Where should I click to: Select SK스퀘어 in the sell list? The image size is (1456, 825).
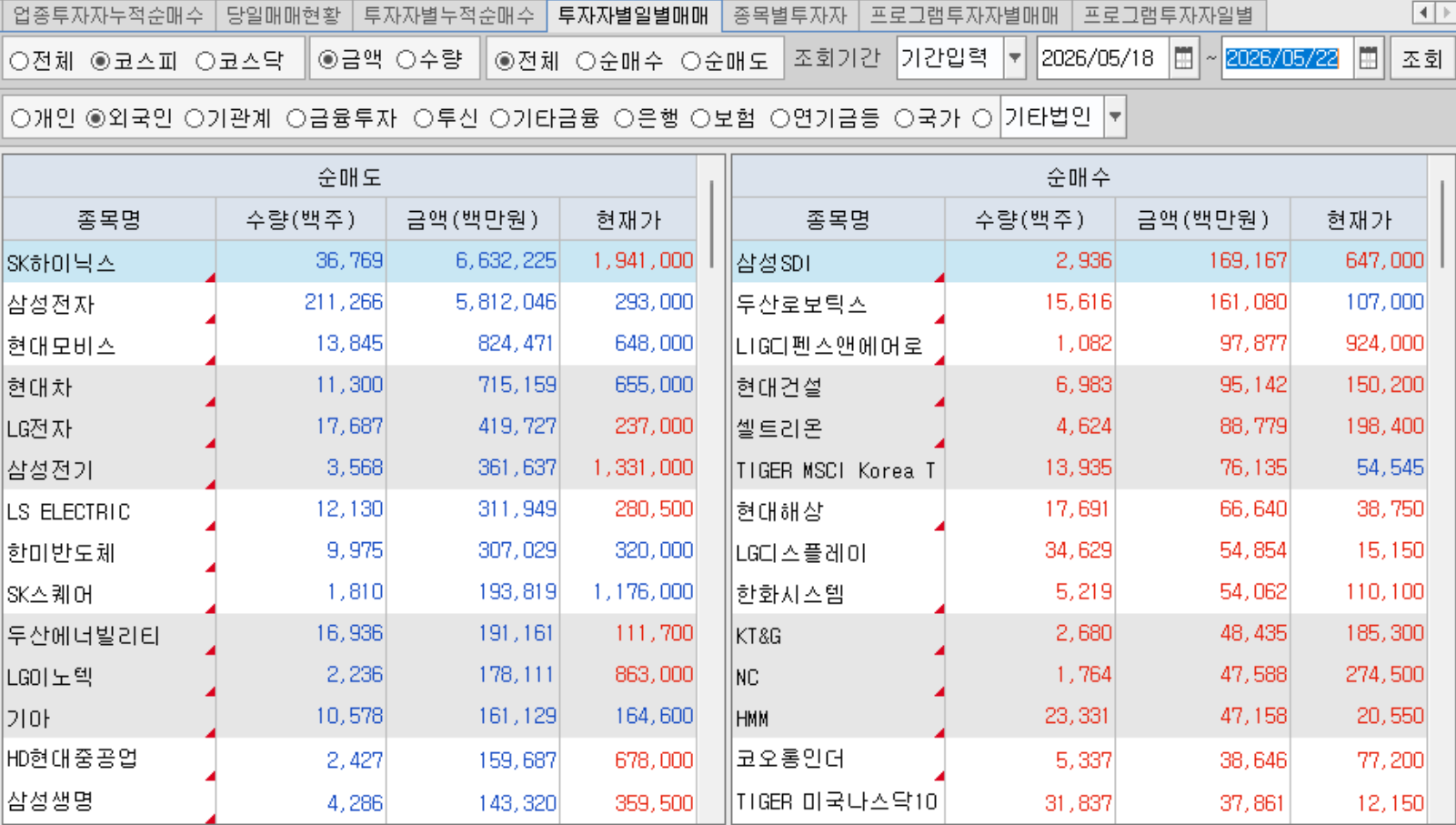point(350,593)
